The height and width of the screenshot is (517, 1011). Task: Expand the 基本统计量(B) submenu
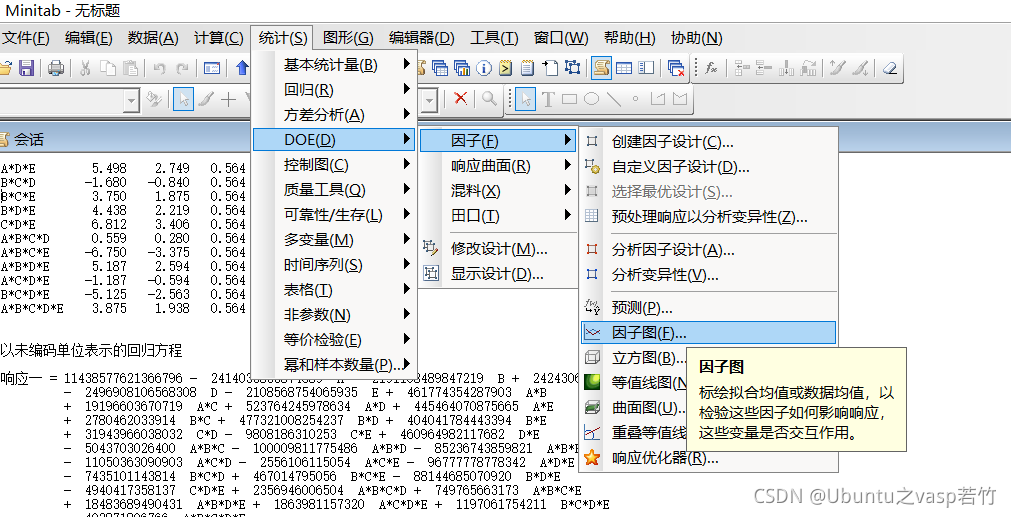pos(335,64)
